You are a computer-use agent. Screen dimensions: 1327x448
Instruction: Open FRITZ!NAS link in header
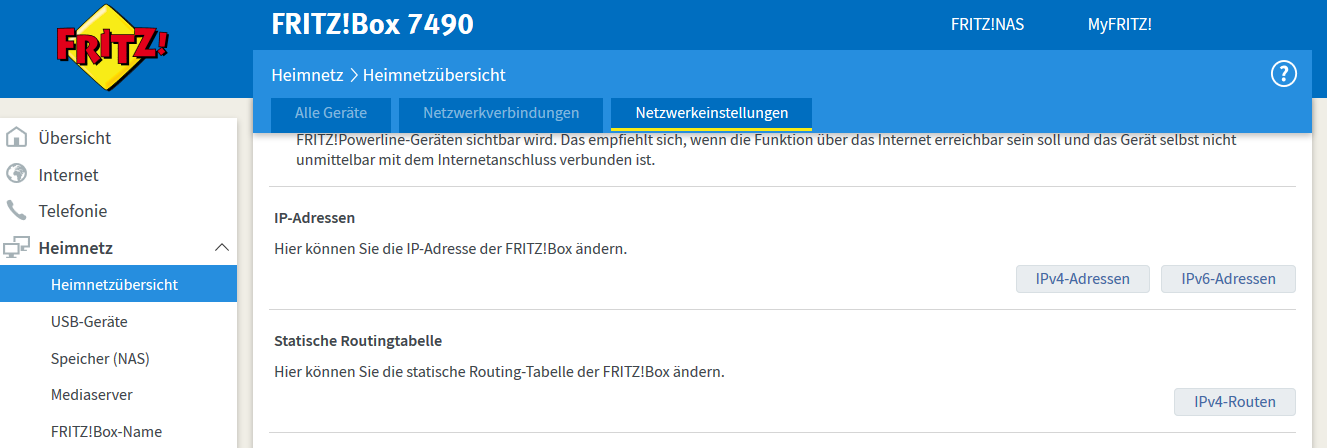pos(987,25)
